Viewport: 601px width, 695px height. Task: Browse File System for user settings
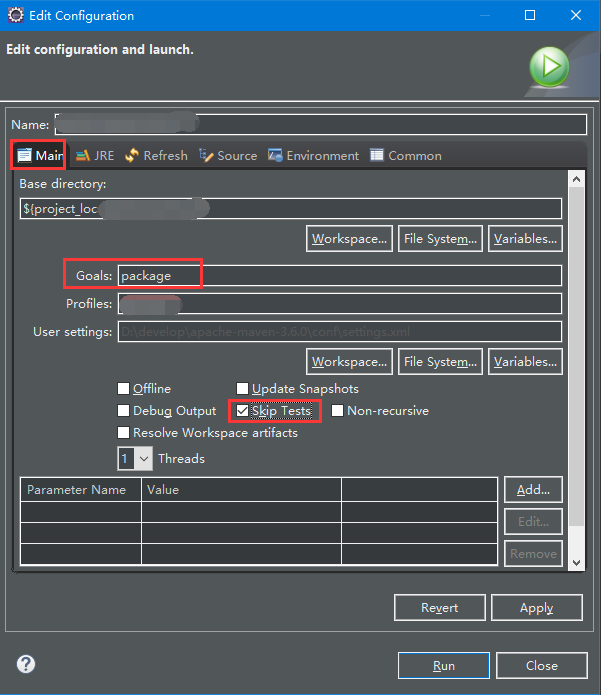[x=440, y=362]
